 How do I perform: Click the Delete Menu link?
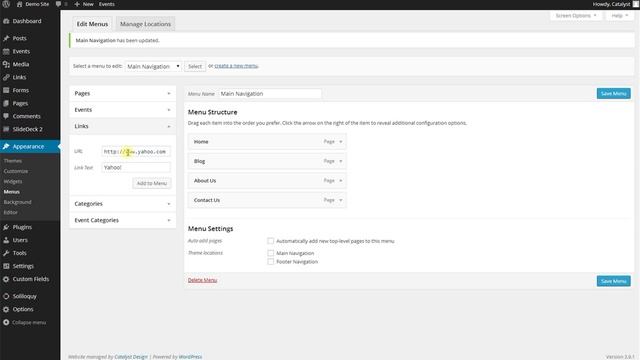pos(202,280)
